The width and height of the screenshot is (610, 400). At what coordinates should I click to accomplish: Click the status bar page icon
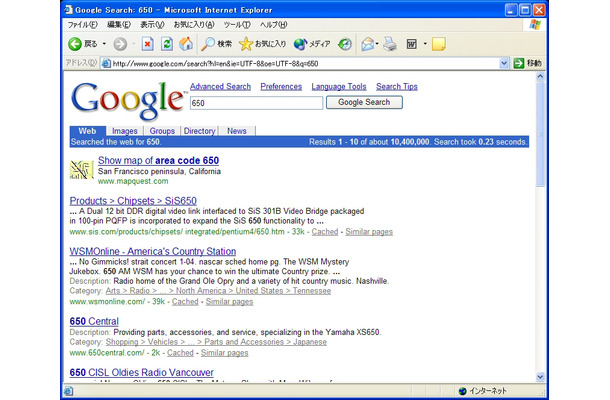pos(68,391)
